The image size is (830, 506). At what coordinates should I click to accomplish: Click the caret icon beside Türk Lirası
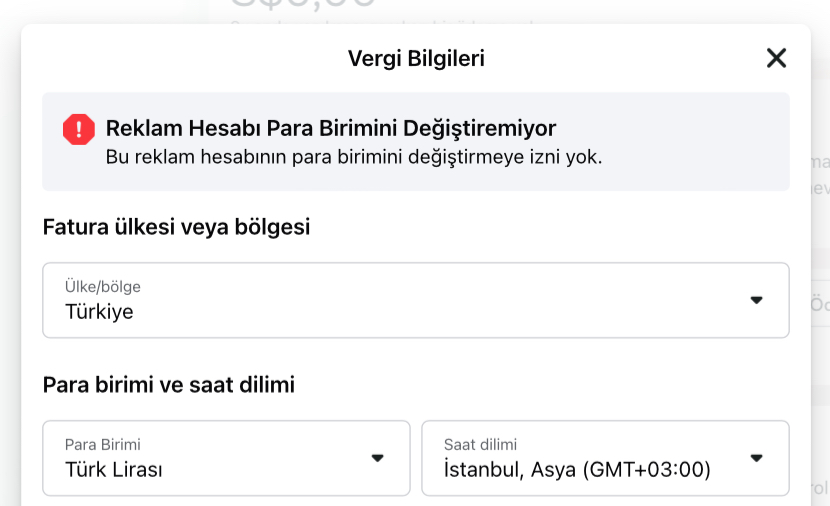pos(377,458)
